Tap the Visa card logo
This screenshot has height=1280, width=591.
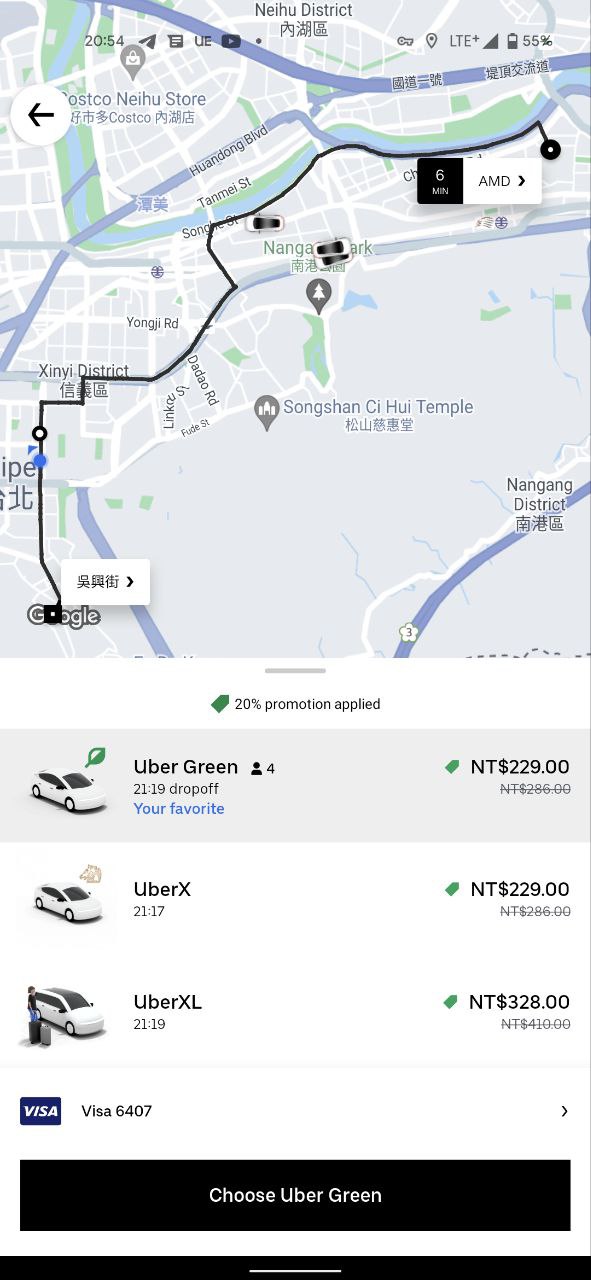(x=40, y=1111)
